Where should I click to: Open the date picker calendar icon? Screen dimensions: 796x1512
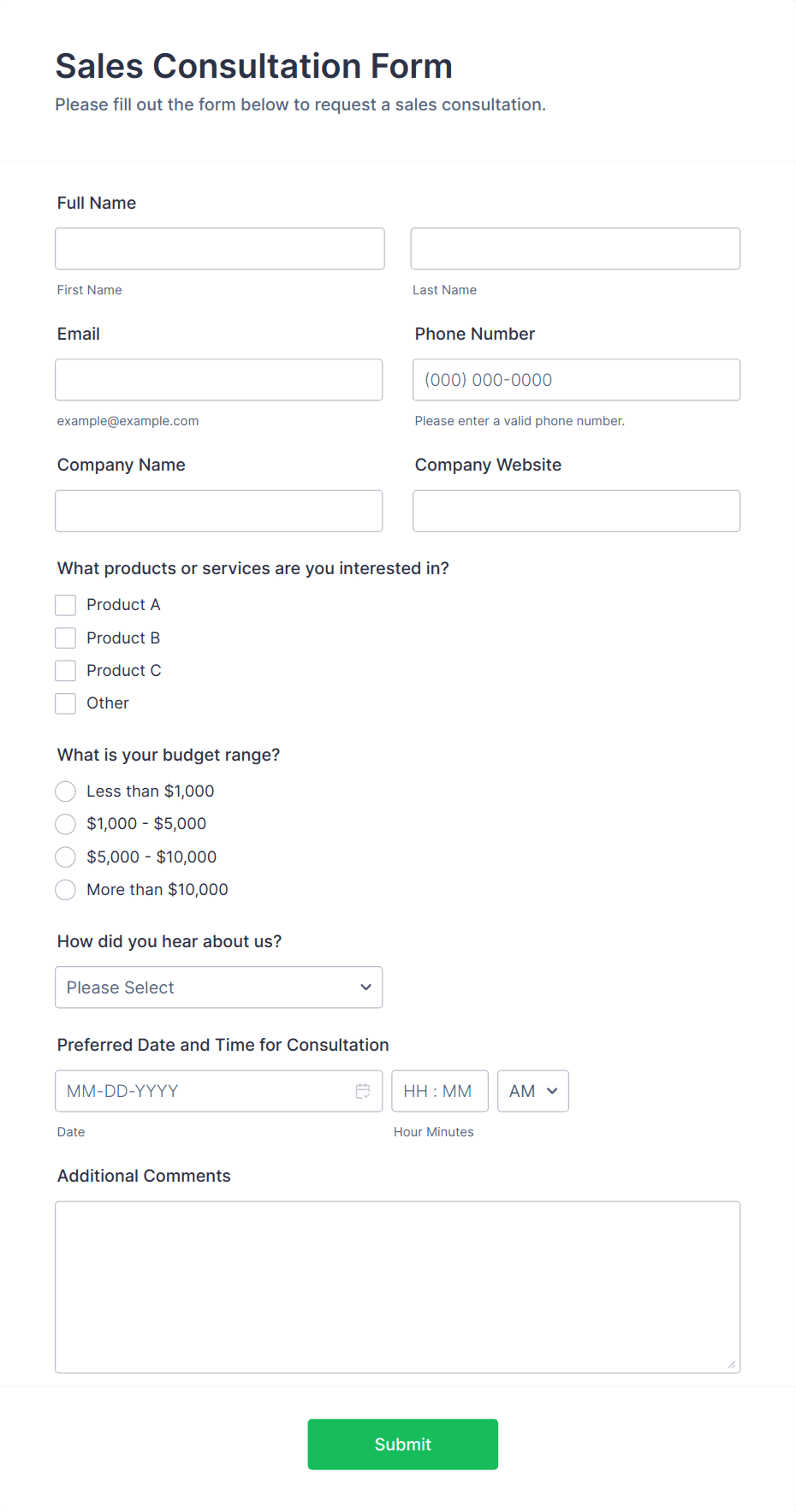[x=363, y=1090]
